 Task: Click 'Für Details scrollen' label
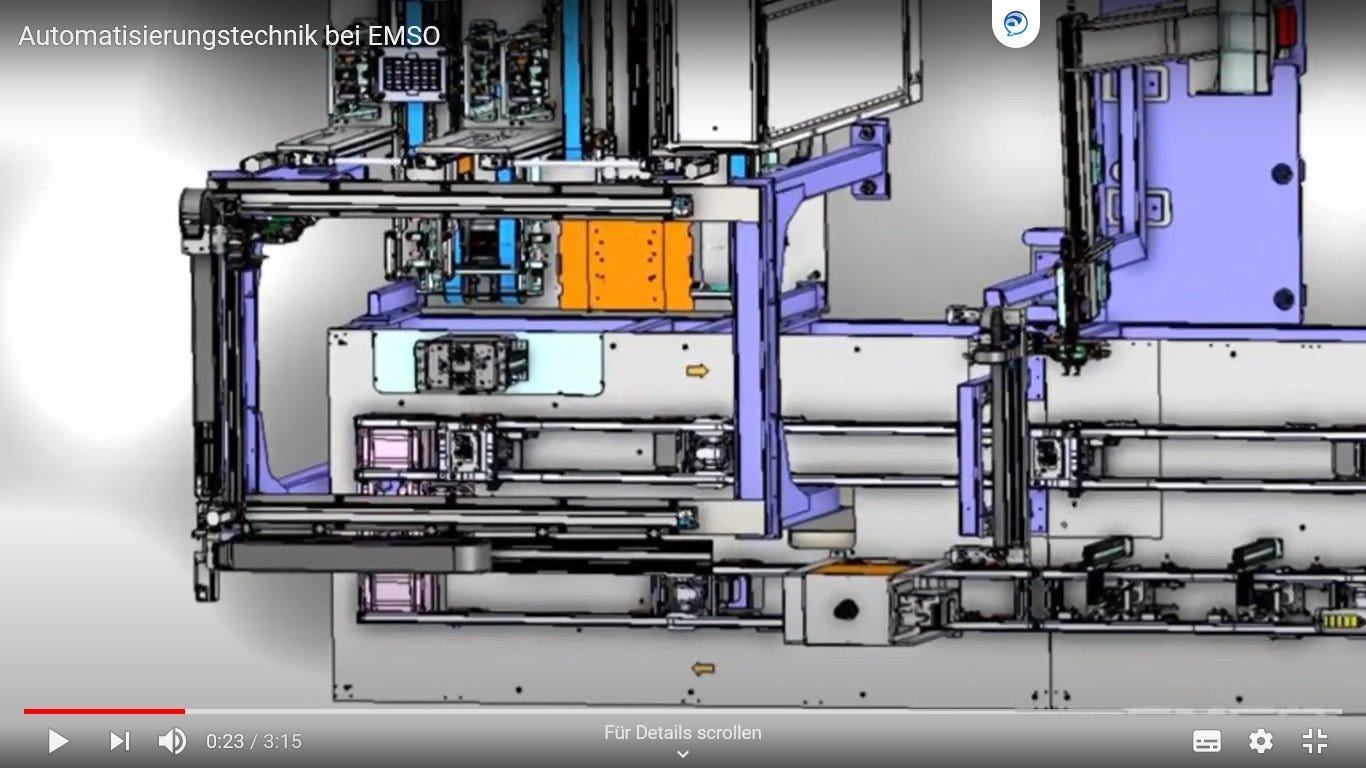coord(683,733)
